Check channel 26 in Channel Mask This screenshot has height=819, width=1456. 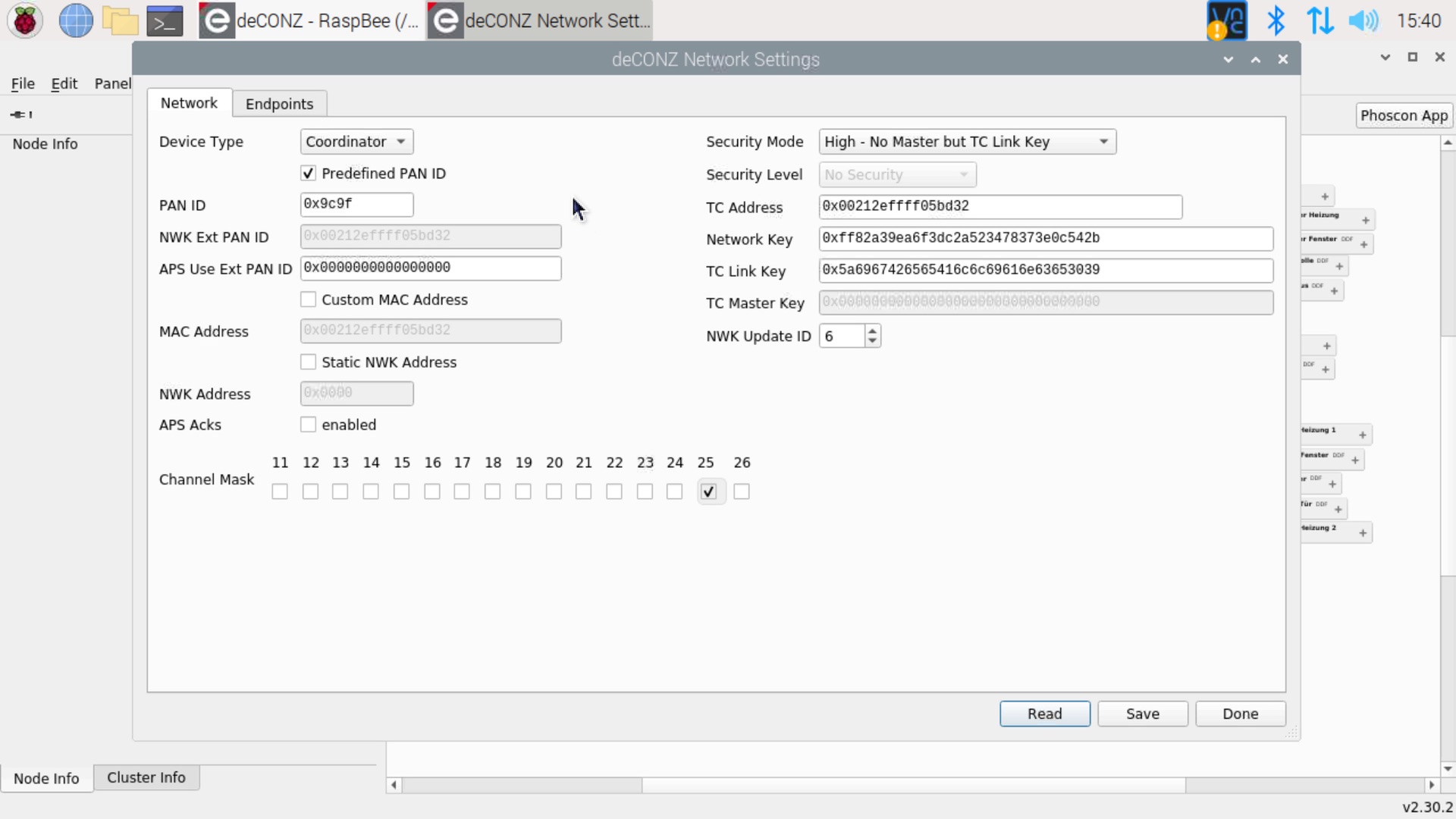[x=742, y=492]
